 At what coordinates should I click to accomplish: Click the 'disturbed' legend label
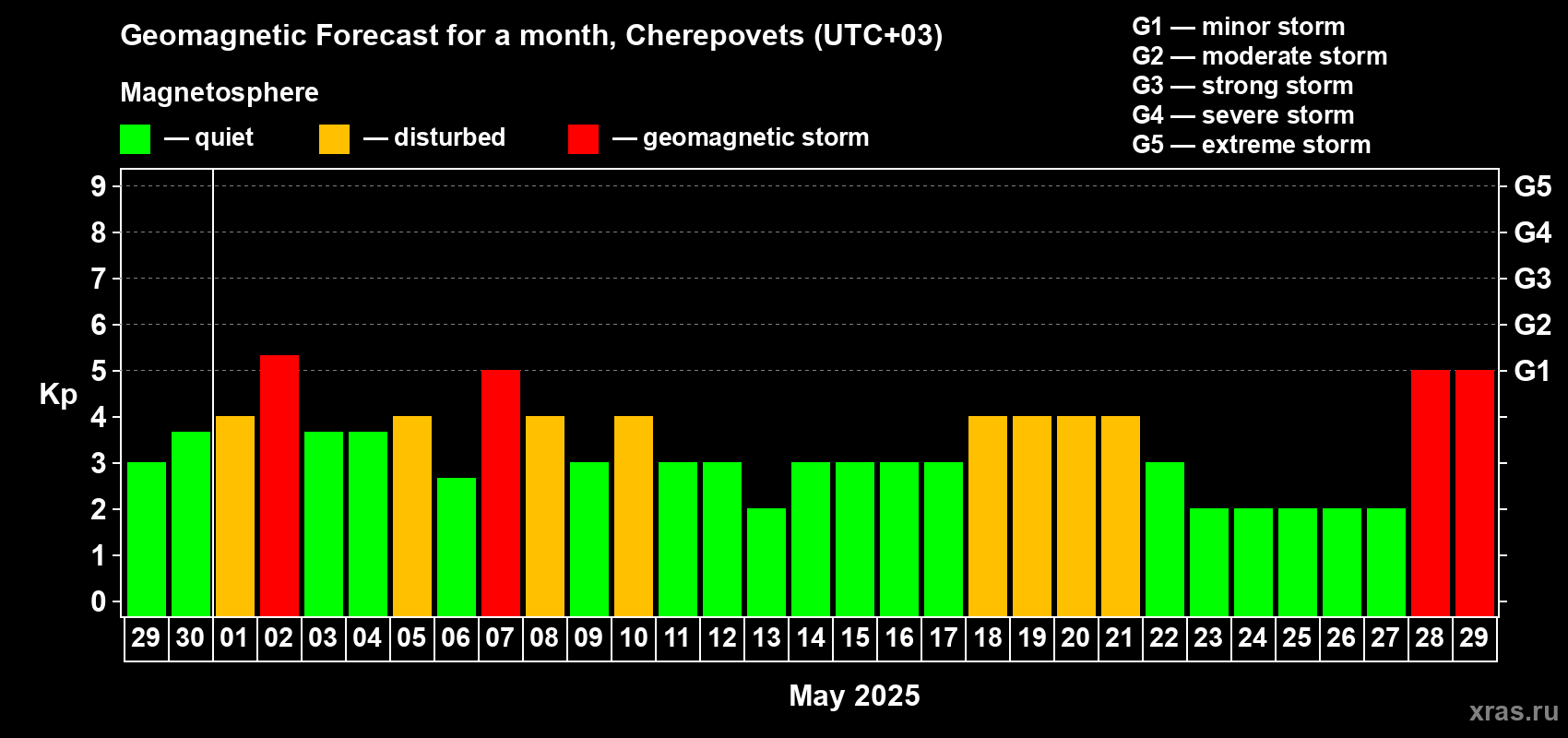point(449,137)
